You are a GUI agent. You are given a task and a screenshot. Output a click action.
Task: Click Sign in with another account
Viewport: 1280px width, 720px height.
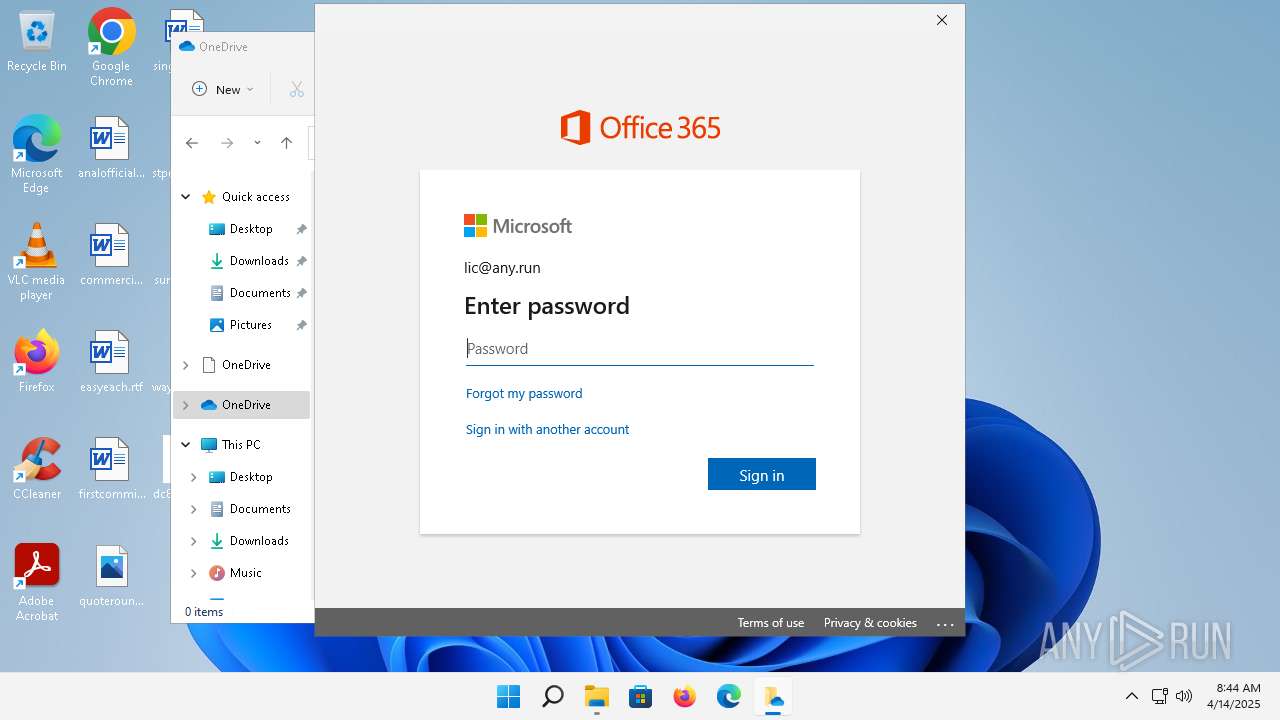pyautogui.click(x=547, y=429)
